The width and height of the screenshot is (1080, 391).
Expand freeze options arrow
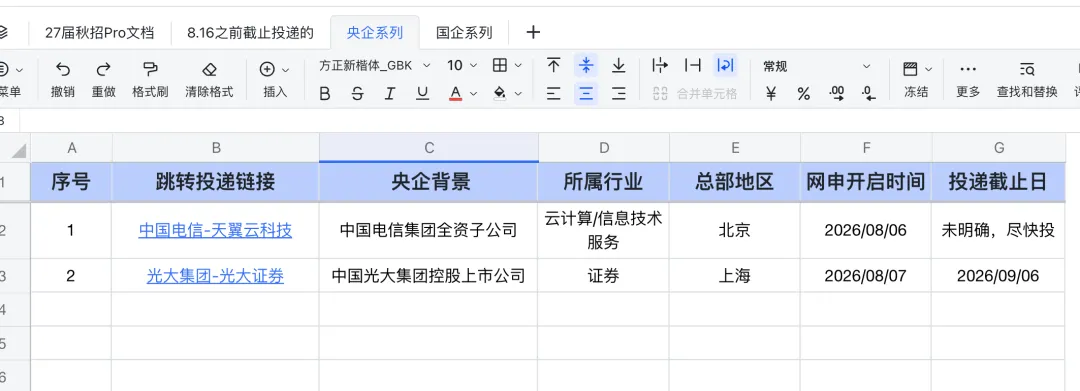tap(928, 69)
